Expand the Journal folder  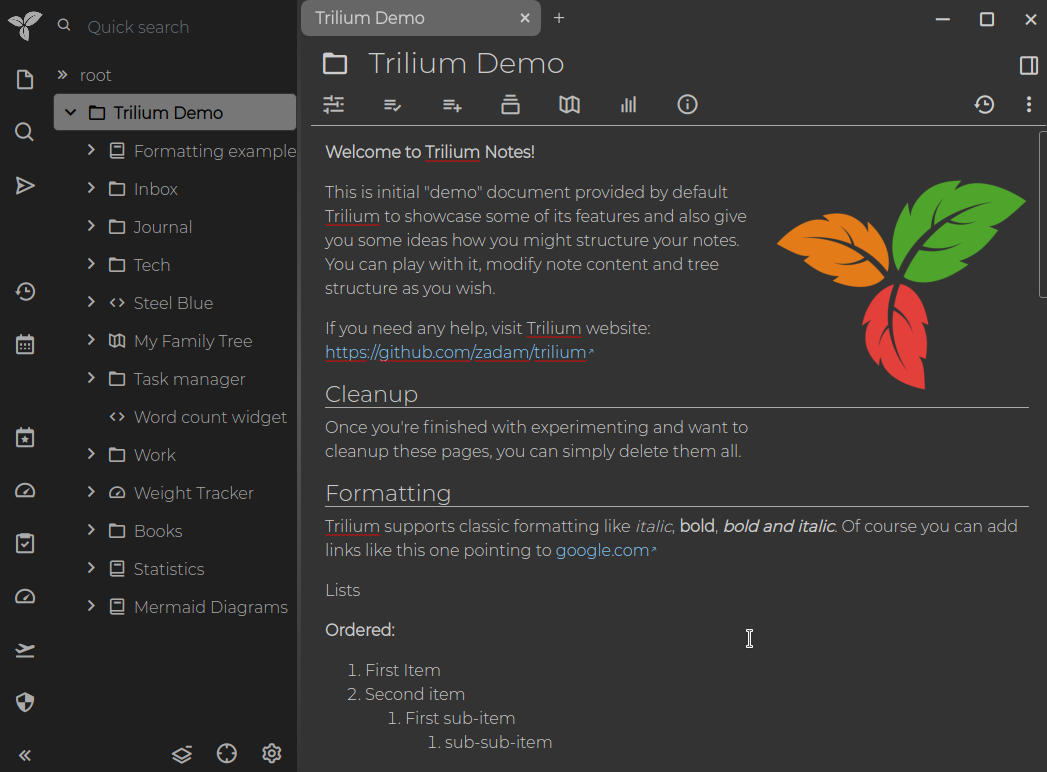tap(91, 227)
